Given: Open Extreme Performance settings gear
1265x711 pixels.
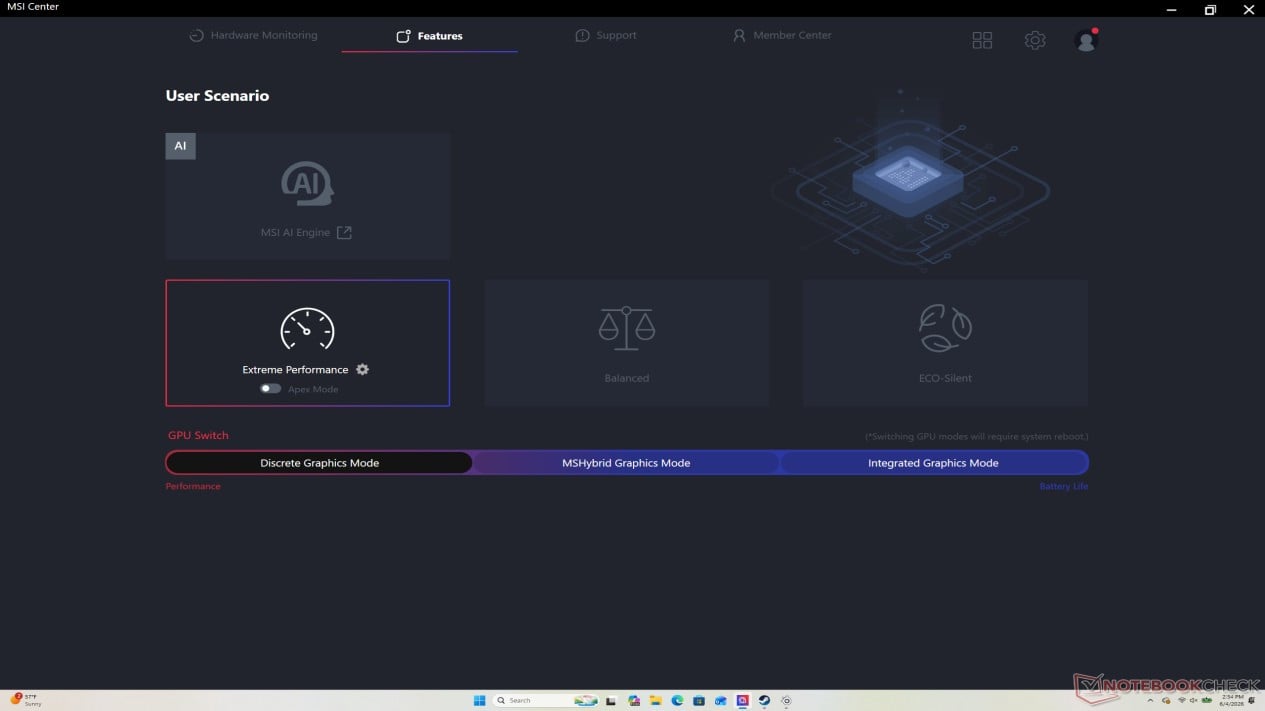Looking at the screenshot, I should click(x=362, y=369).
